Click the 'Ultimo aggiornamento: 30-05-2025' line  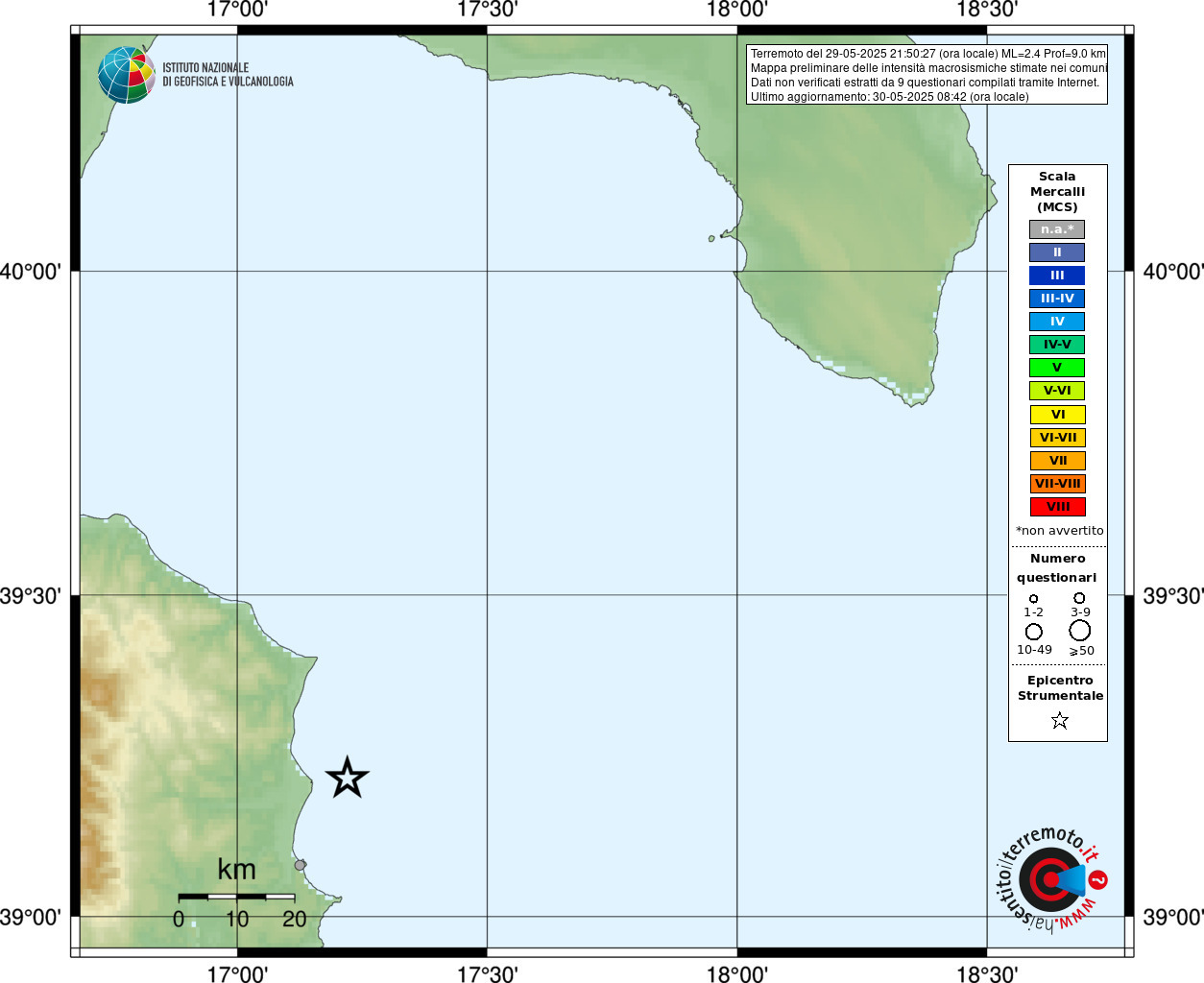(889, 97)
